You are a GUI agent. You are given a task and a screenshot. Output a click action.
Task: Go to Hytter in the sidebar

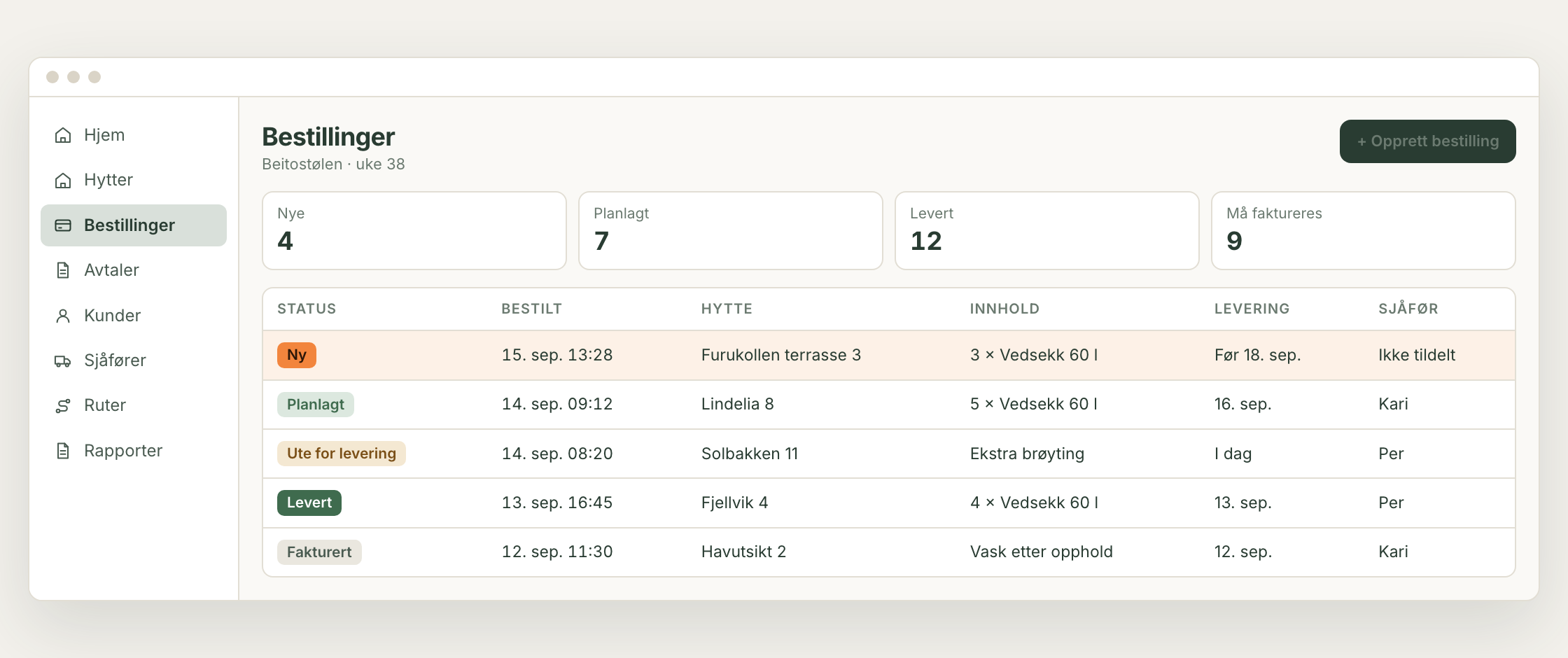tap(134, 181)
